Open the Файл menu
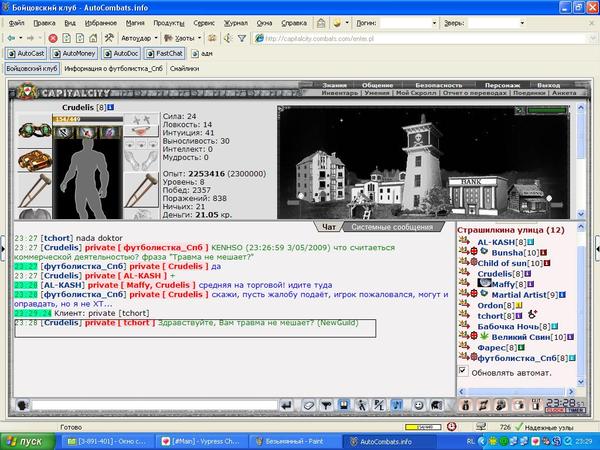The height and width of the screenshot is (450, 600). coord(16,23)
